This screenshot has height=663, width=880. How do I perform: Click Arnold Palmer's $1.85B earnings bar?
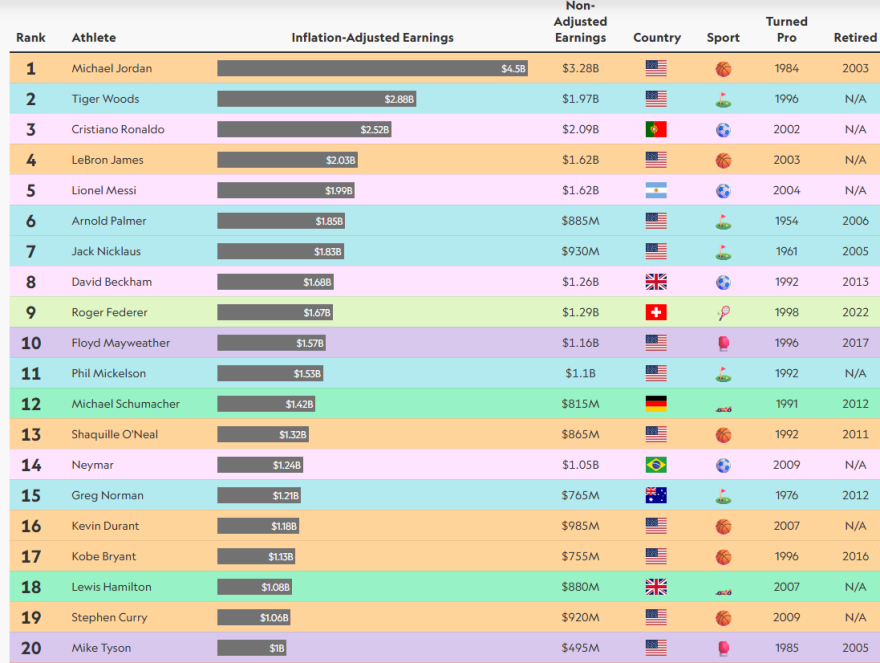pyautogui.click(x=281, y=221)
